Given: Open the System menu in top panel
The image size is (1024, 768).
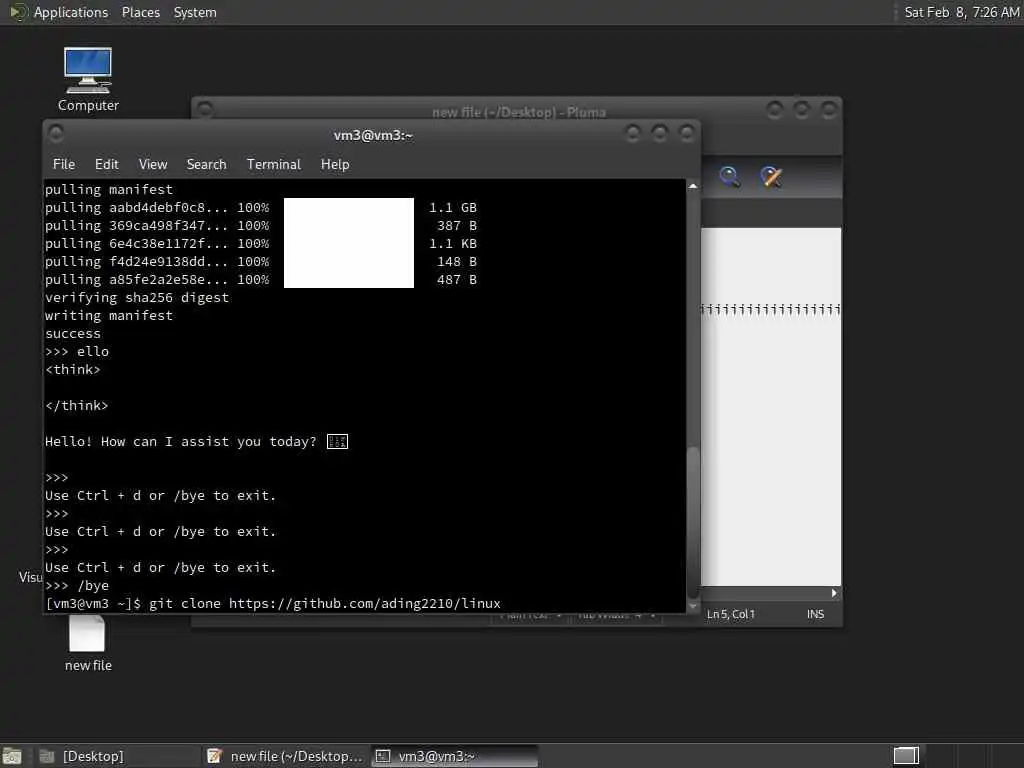Looking at the screenshot, I should [195, 12].
